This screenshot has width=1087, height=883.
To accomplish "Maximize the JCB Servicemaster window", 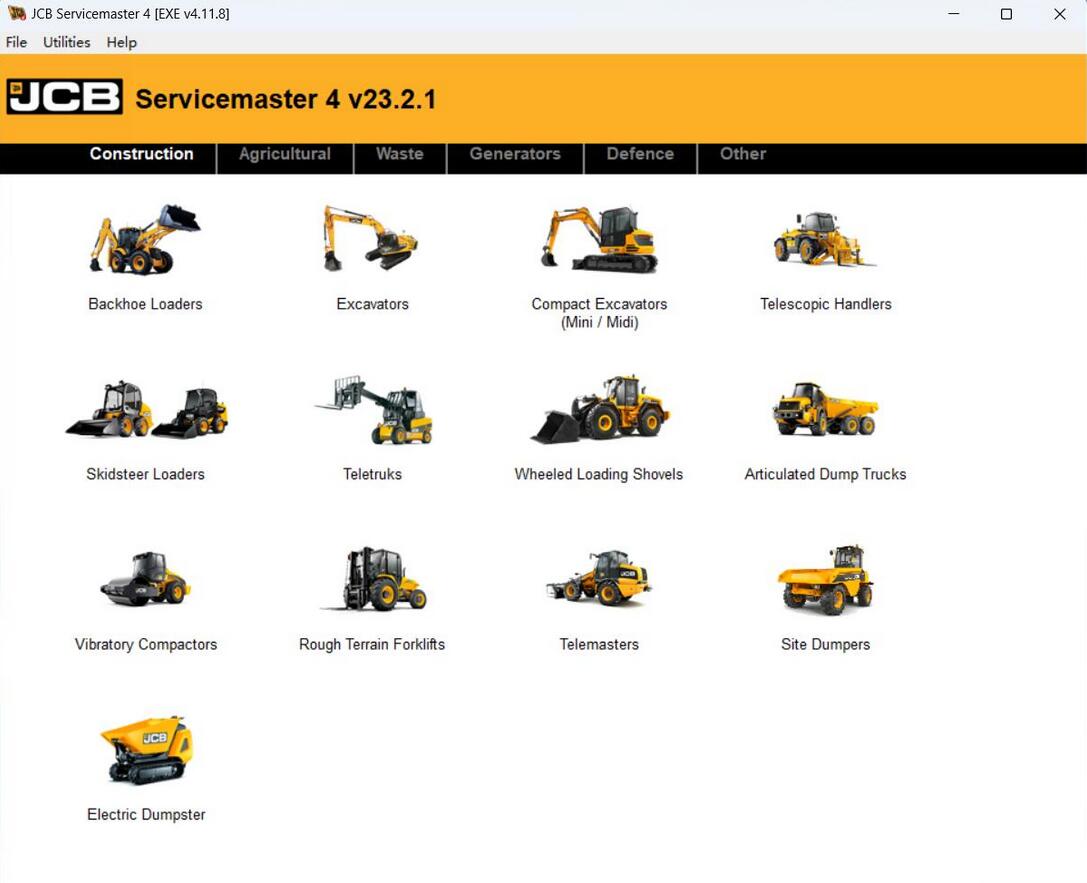I will tap(1007, 14).
